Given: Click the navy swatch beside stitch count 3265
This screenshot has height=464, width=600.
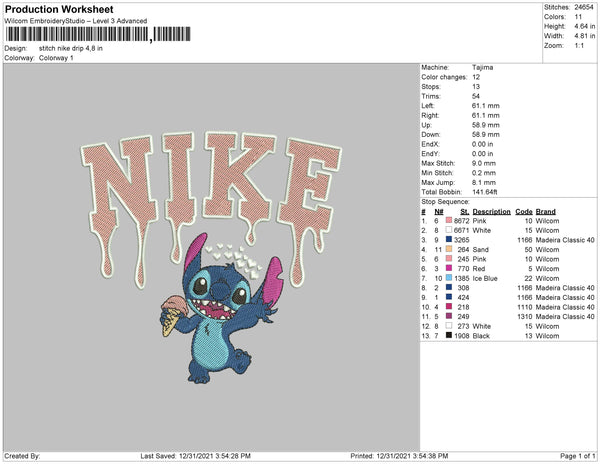Looking at the screenshot, I should coord(449,240).
